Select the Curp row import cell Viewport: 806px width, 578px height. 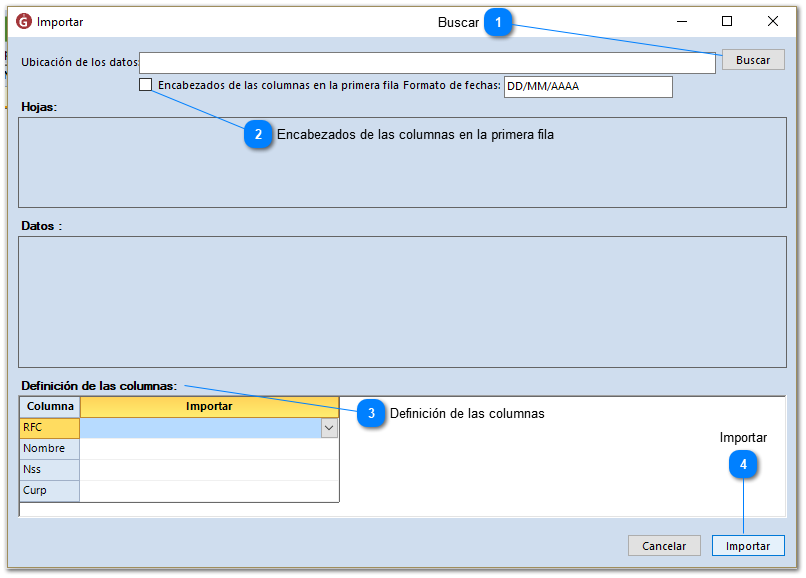click(208, 491)
